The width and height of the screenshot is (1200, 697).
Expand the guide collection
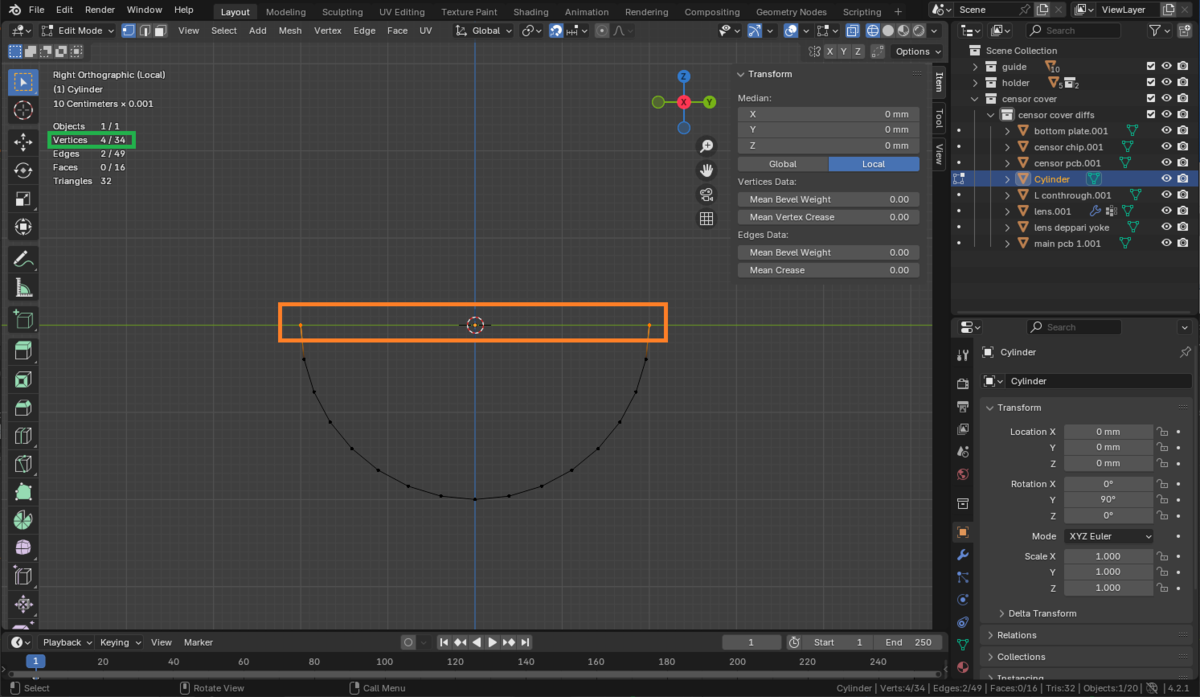[975, 67]
